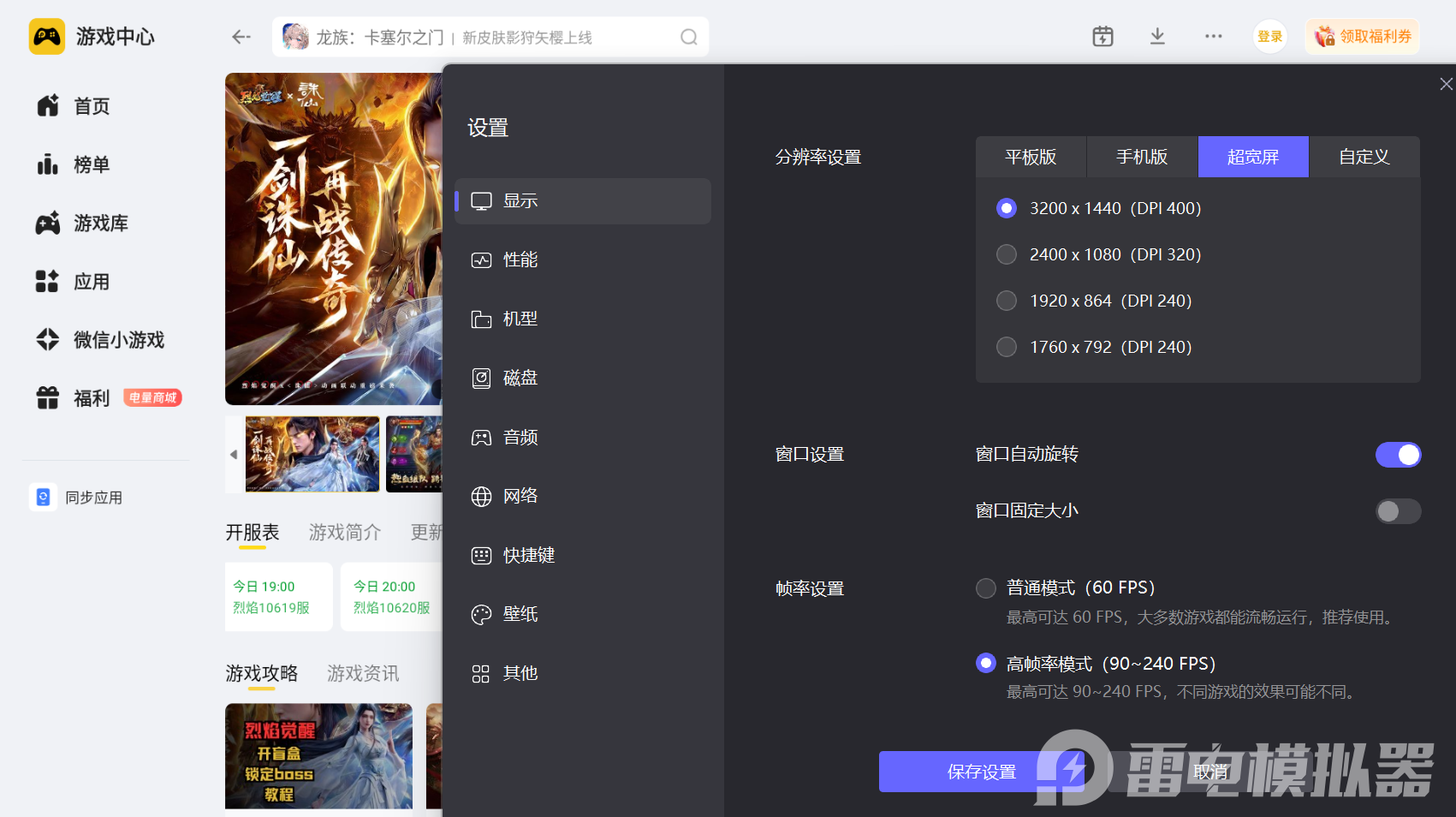The image size is (1456, 817).
Task: Open the 磁盘 settings page
Action: tap(519, 378)
